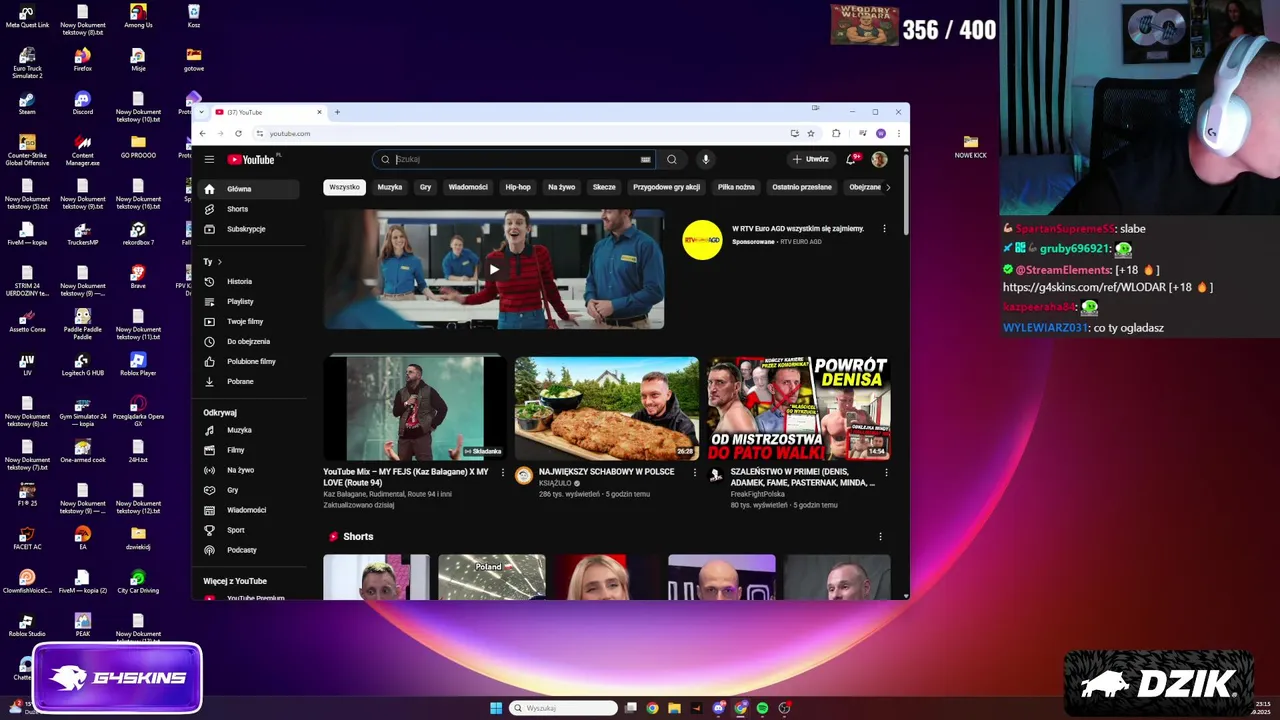Select the Wszystko filter chip
This screenshot has width=1280, height=720.
coord(345,187)
